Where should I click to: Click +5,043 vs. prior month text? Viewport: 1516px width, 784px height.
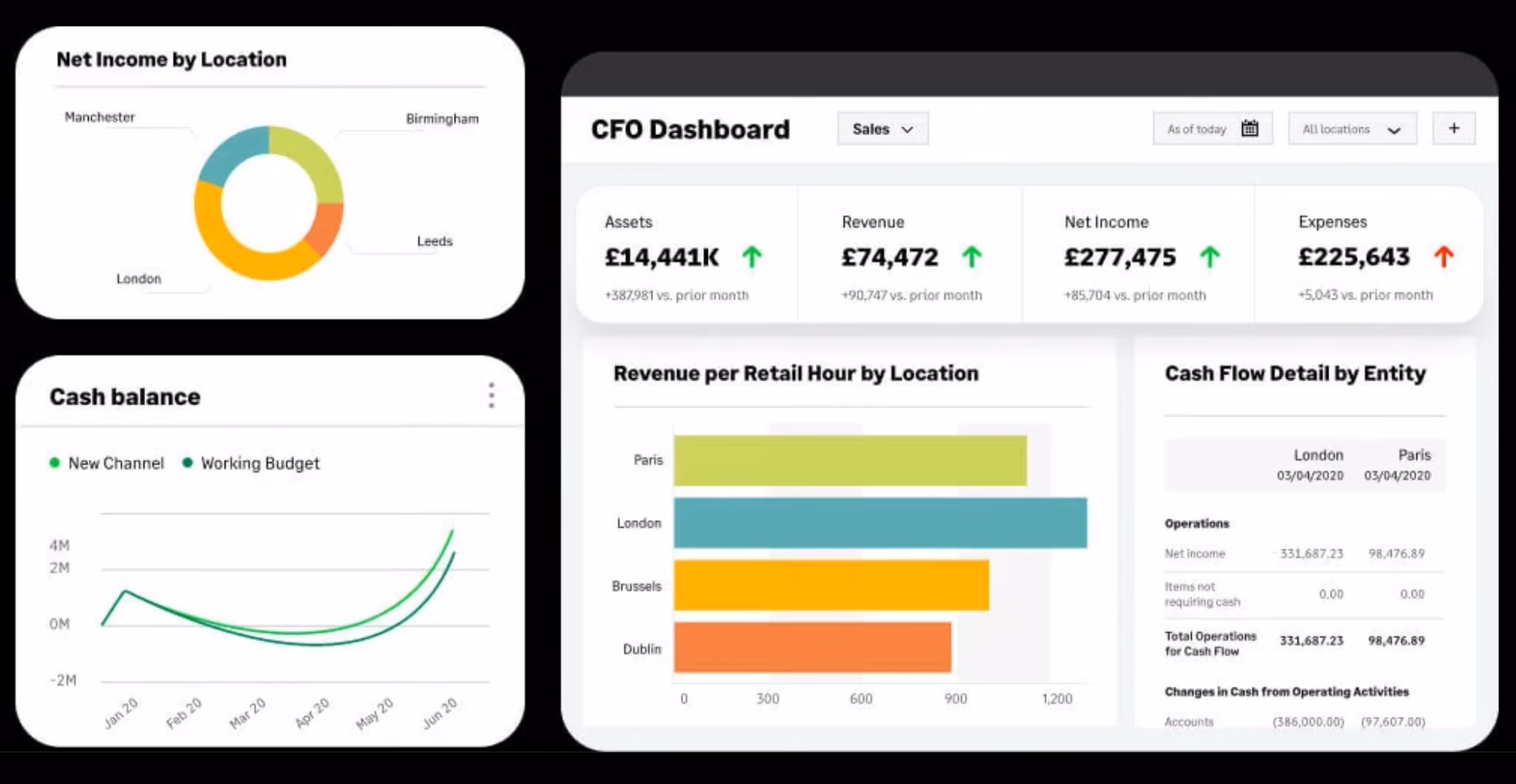click(x=1365, y=295)
